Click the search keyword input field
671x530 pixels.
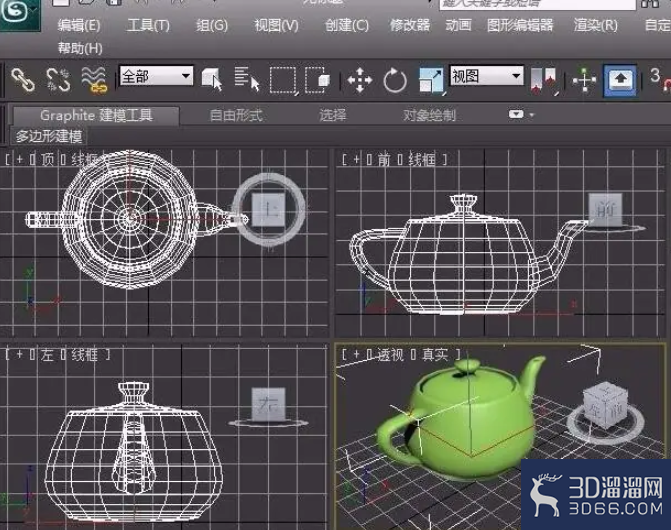pos(537,4)
